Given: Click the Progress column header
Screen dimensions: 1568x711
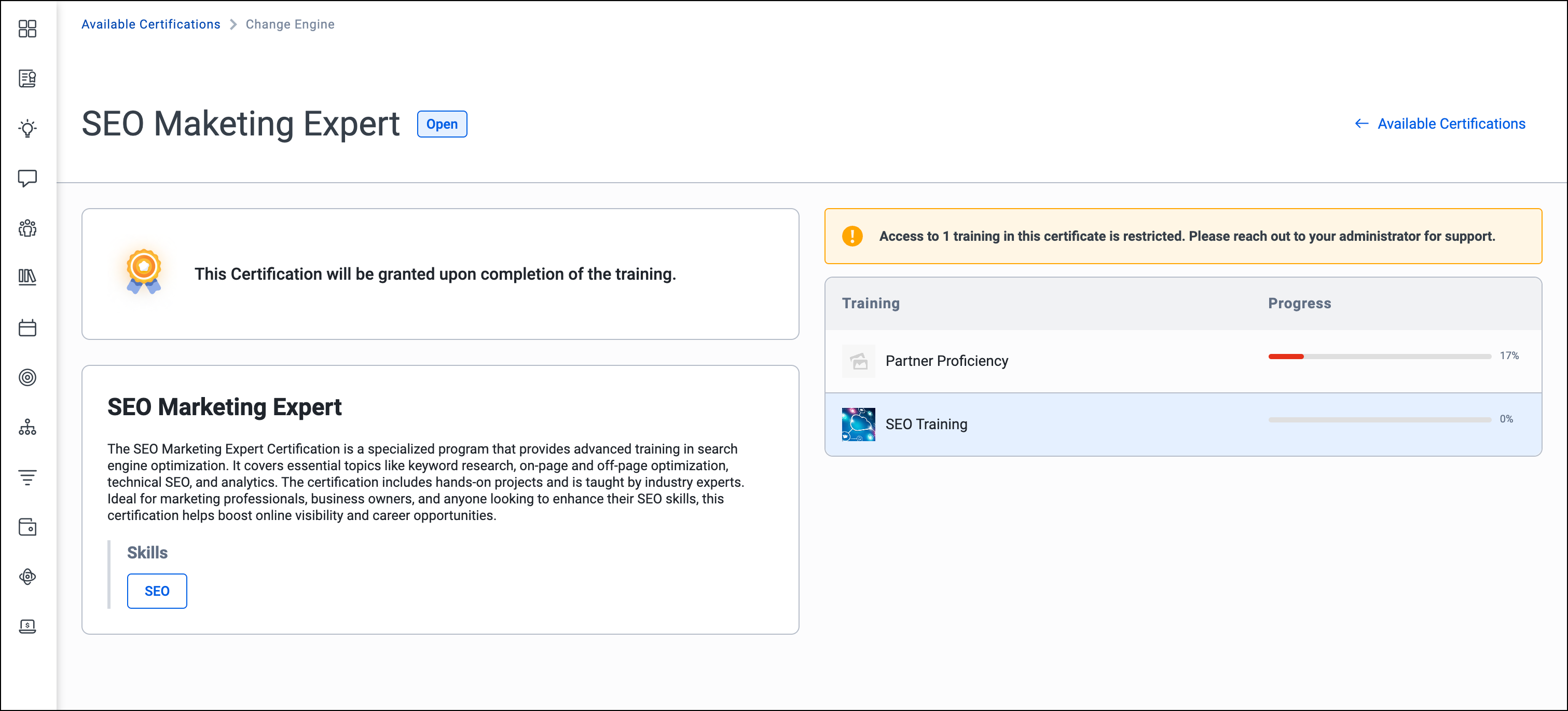Looking at the screenshot, I should [x=1300, y=303].
